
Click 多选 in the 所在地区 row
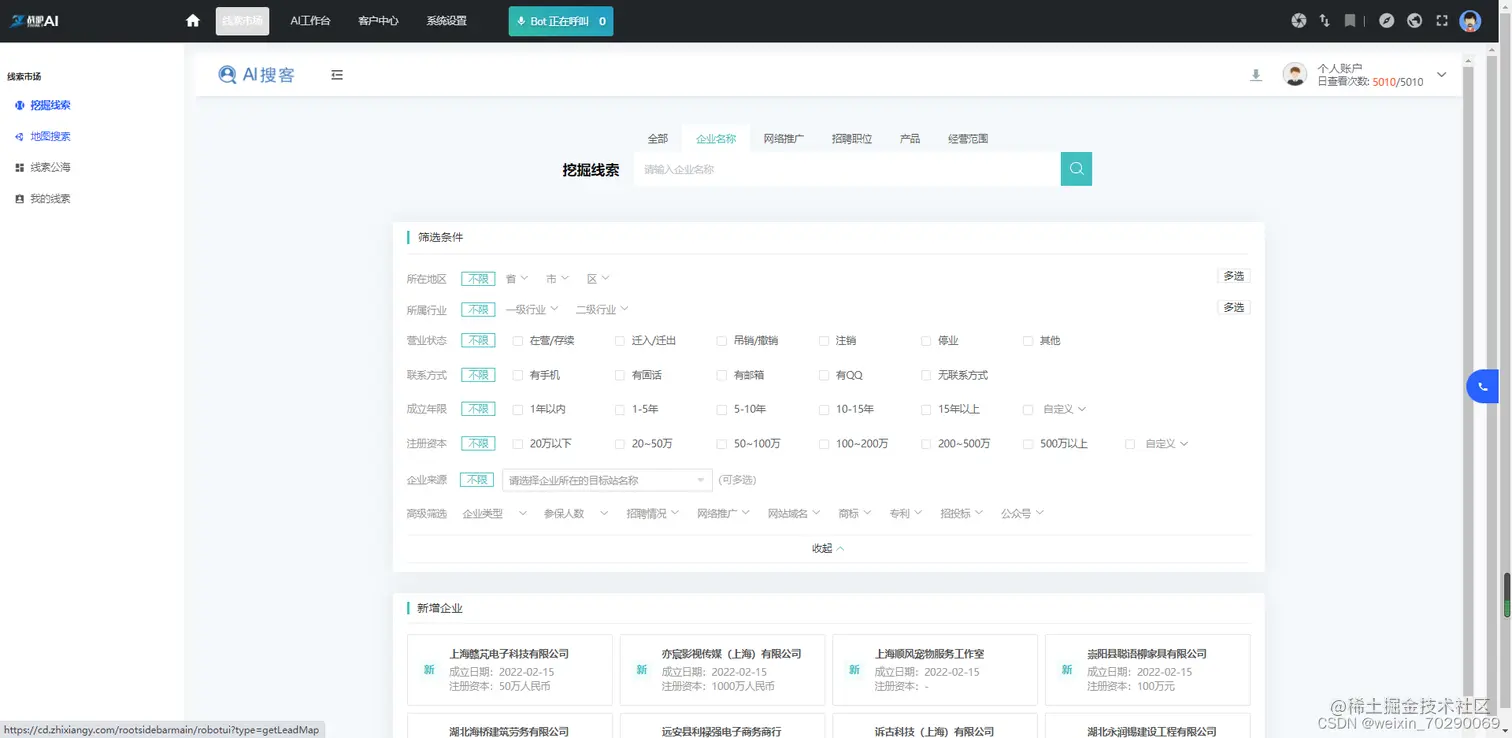pyautogui.click(x=1234, y=276)
